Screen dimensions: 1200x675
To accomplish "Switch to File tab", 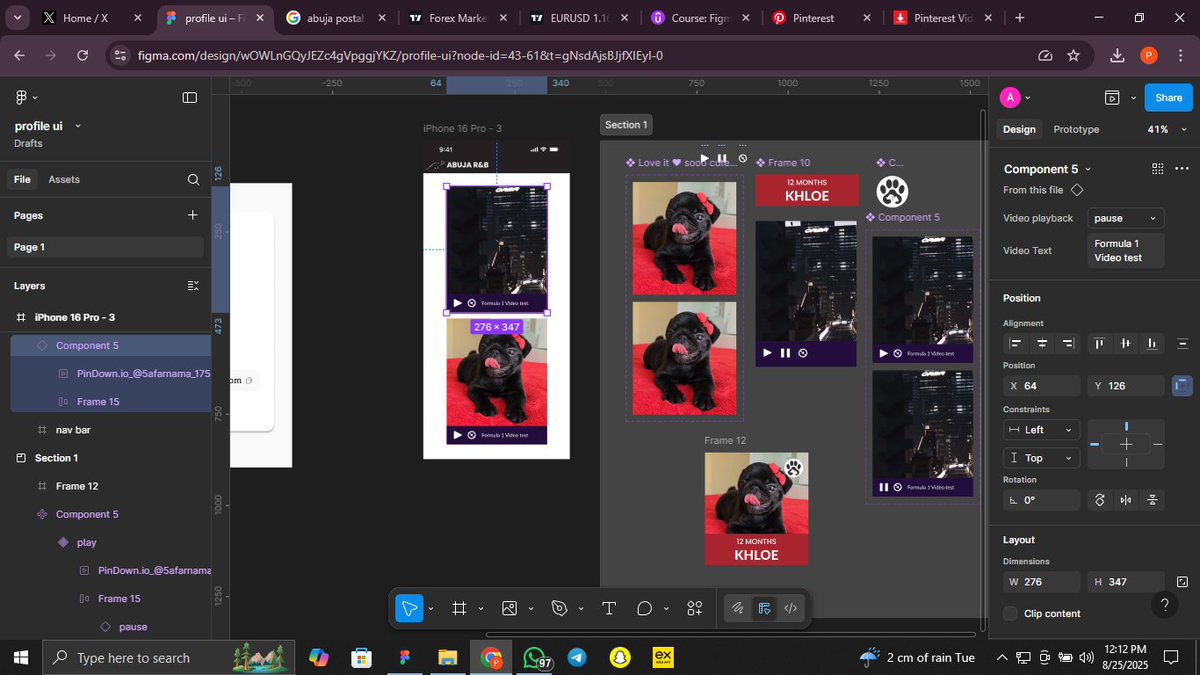I will tap(22, 179).
